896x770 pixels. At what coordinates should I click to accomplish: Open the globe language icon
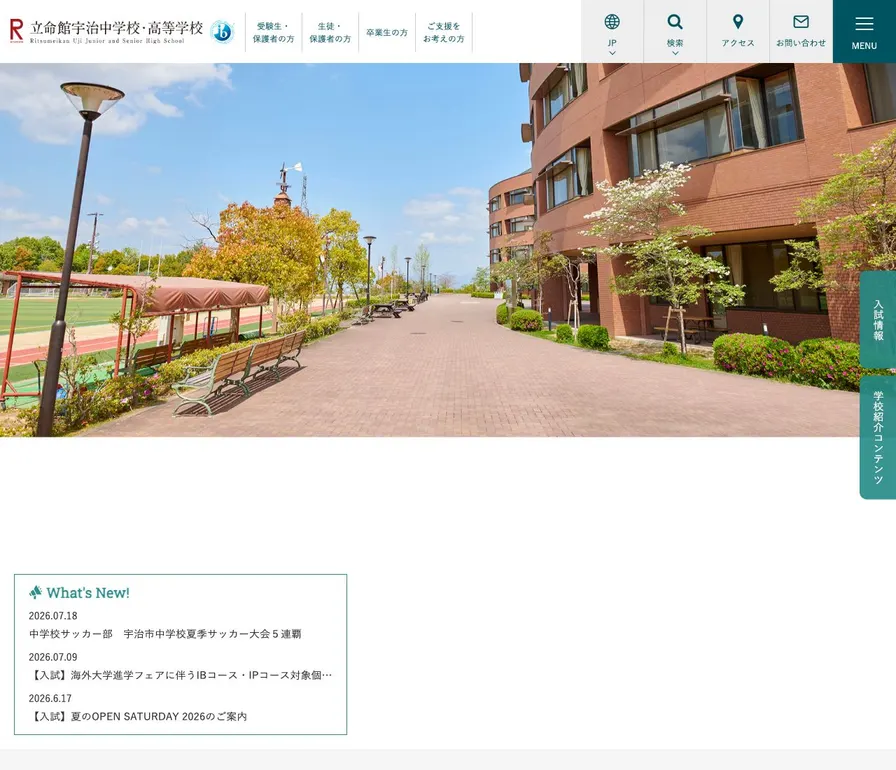tap(612, 22)
